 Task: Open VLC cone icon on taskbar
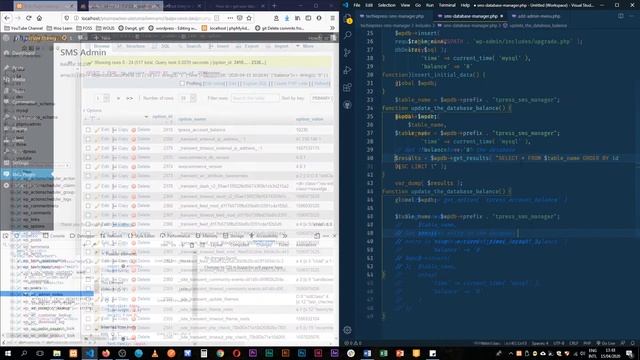click(x=155, y=353)
